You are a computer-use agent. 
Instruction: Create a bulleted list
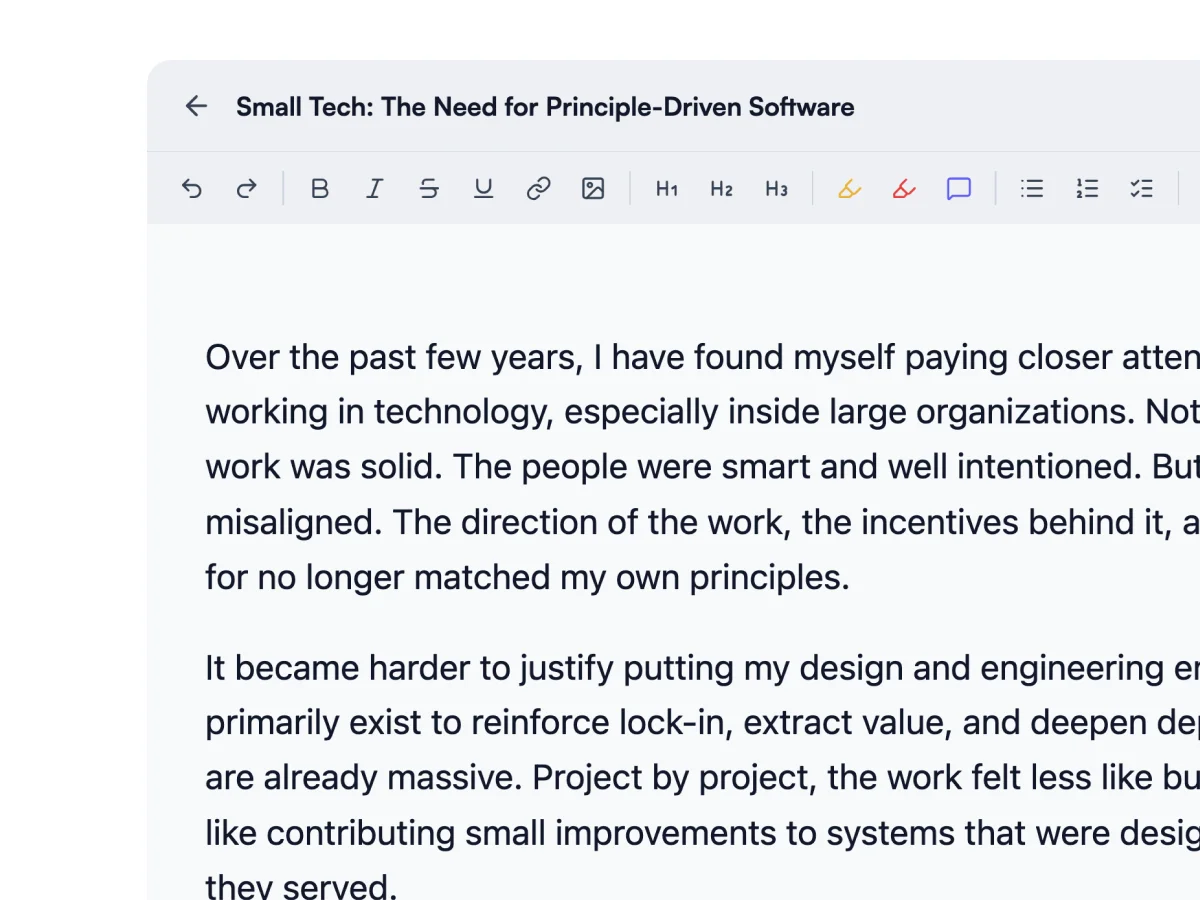point(1032,188)
